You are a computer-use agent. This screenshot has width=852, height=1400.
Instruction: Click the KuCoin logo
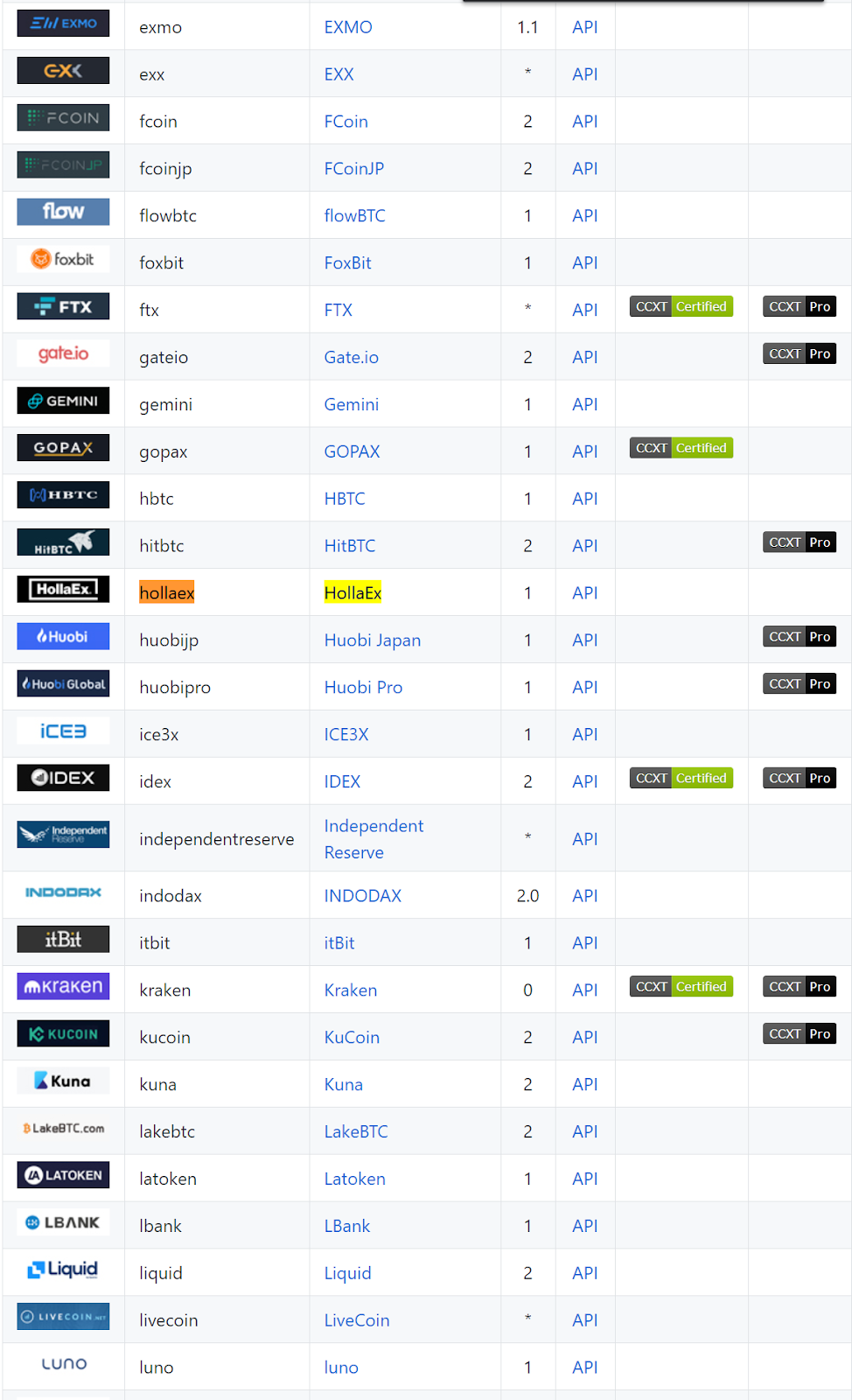63,1035
